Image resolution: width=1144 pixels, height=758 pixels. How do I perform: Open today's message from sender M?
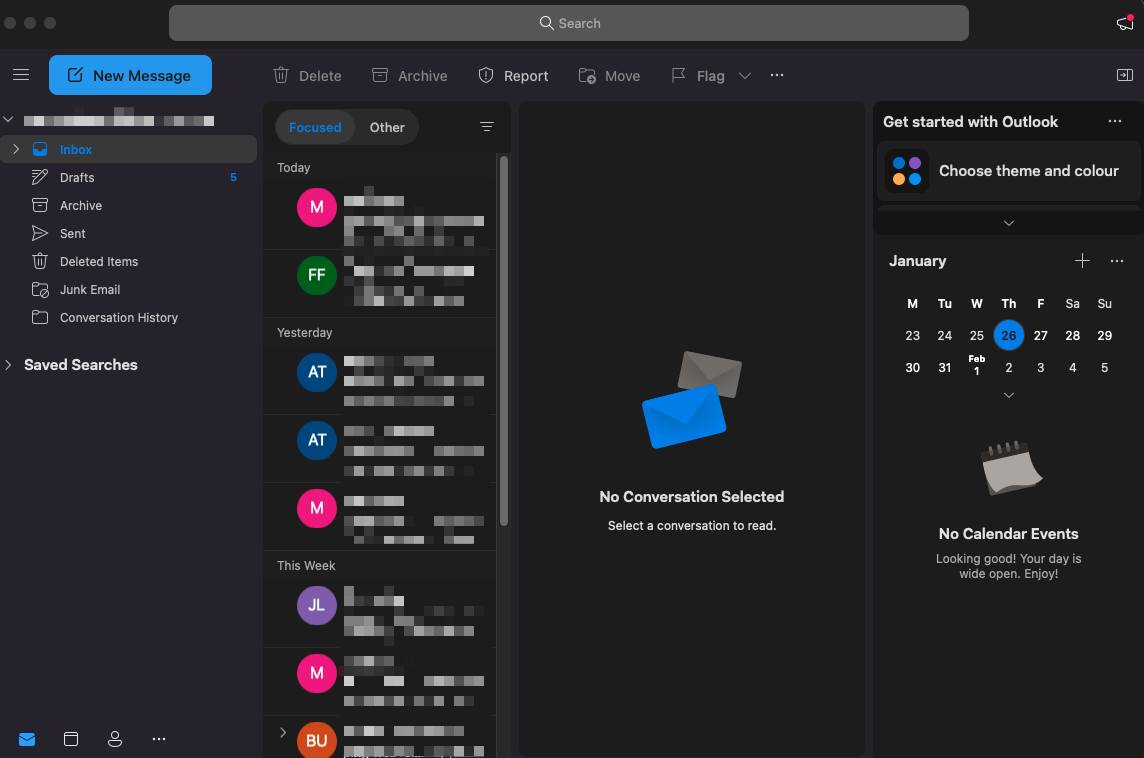[x=379, y=215]
